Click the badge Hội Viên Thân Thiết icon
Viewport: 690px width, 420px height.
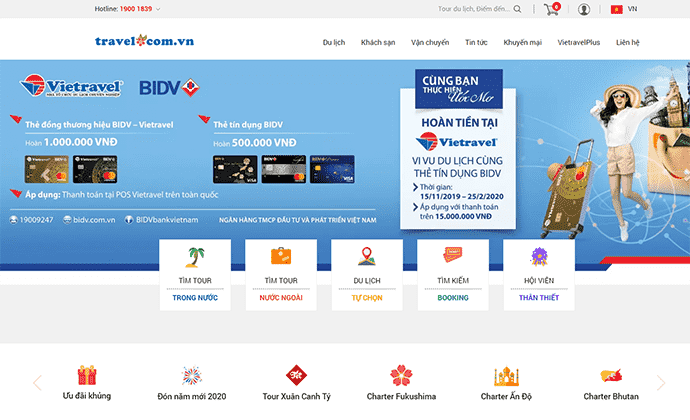coord(539,257)
